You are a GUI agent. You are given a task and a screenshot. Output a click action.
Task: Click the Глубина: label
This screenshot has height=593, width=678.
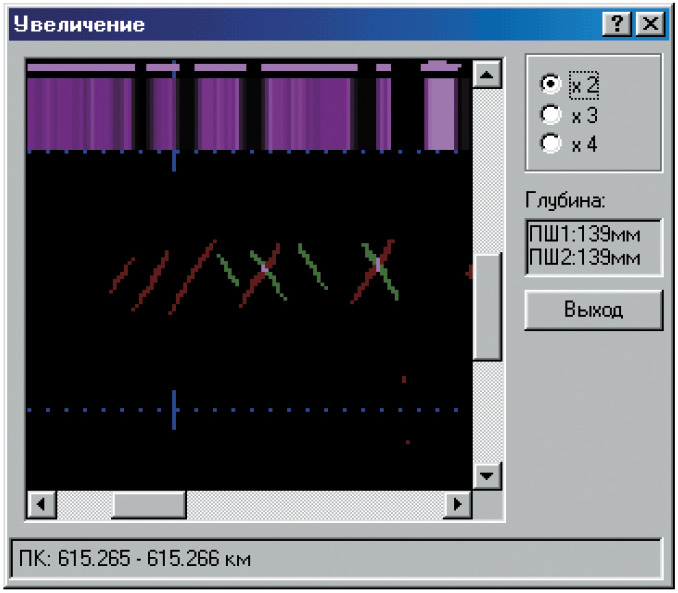tap(565, 200)
